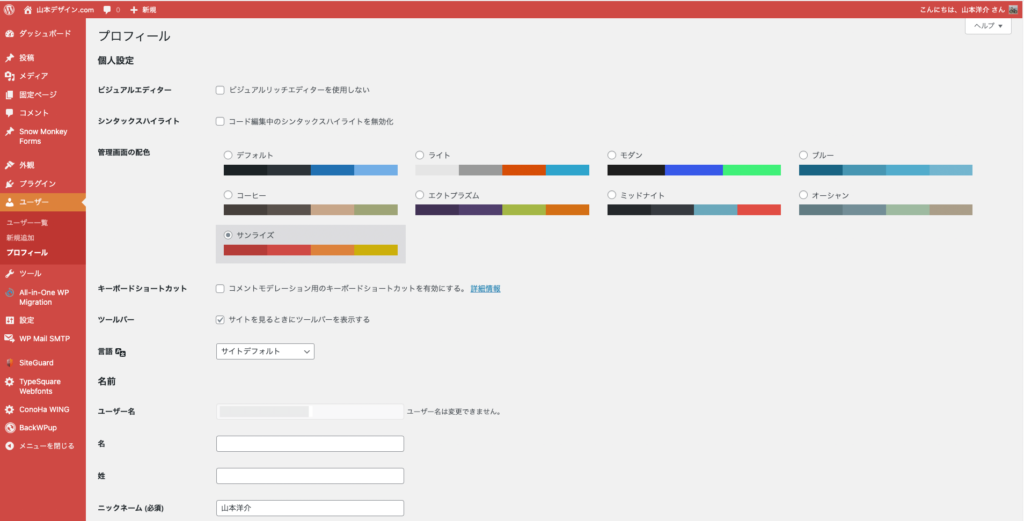The width and height of the screenshot is (1024, 521).
Task: Click the ニックネーム input field
Action: click(310, 508)
